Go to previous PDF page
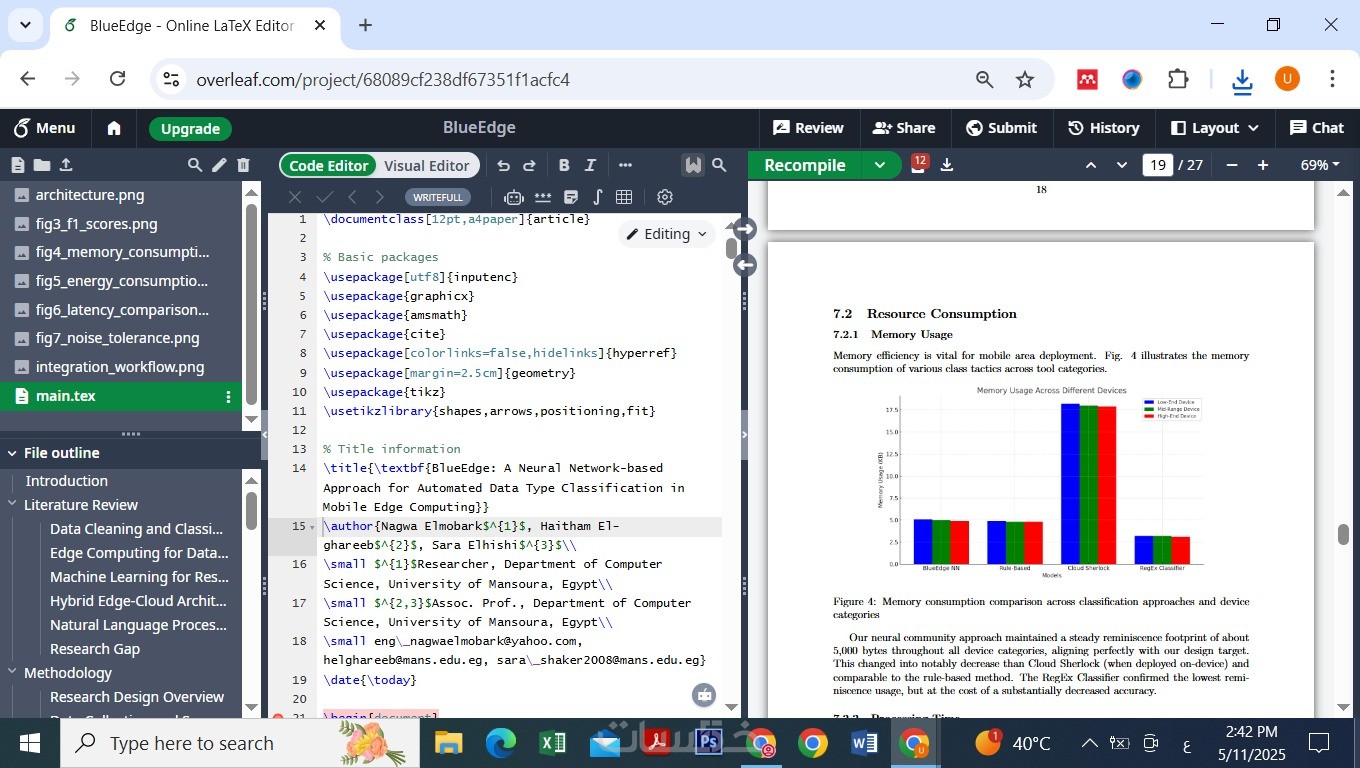This screenshot has height=768, width=1360. tap(1091, 165)
